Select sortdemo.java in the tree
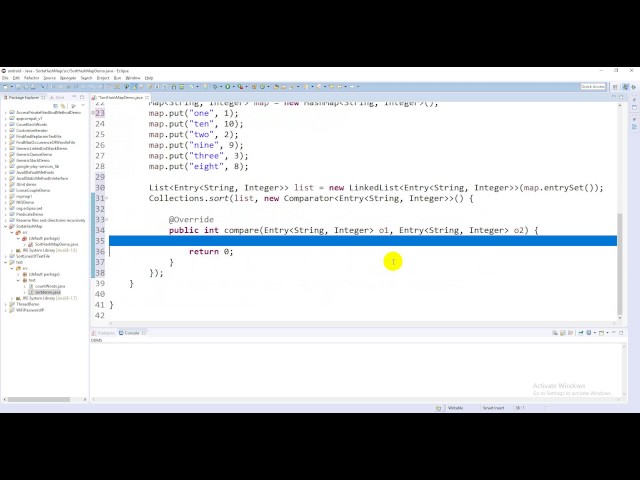 click(47, 292)
